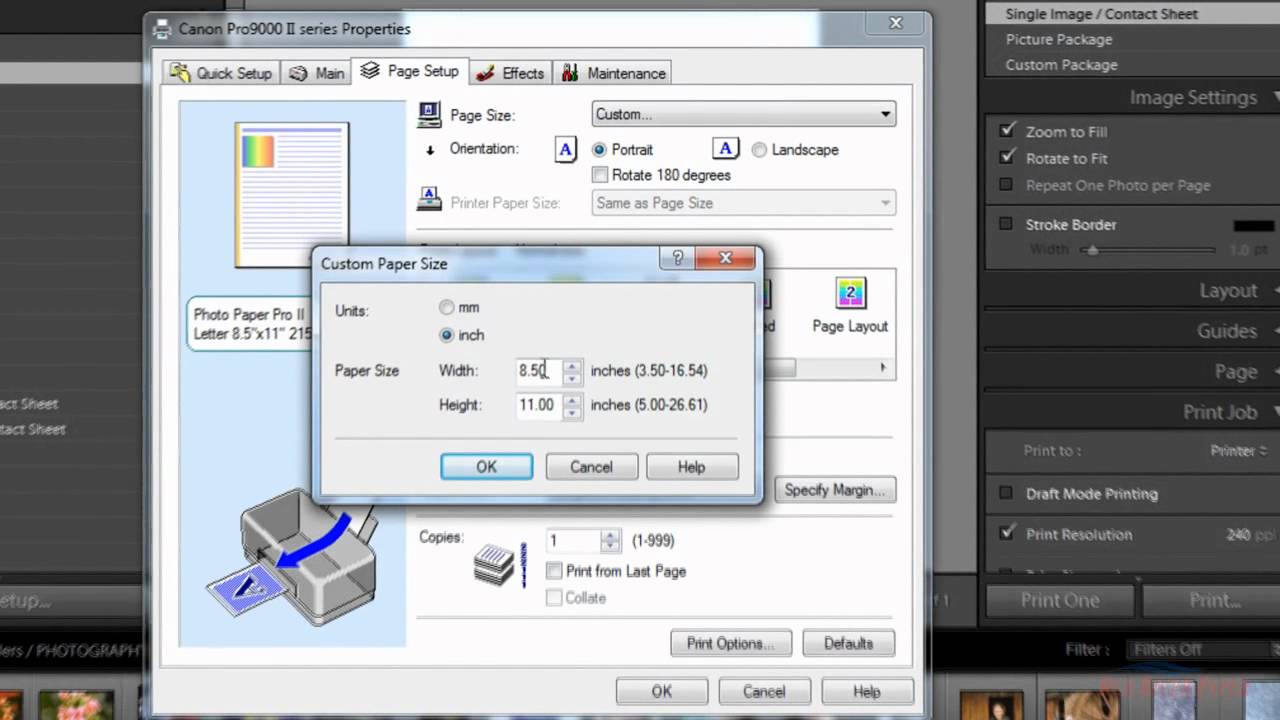The width and height of the screenshot is (1280, 720).
Task: Choose Picture Package layout style
Action: pyautogui.click(x=1059, y=39)
